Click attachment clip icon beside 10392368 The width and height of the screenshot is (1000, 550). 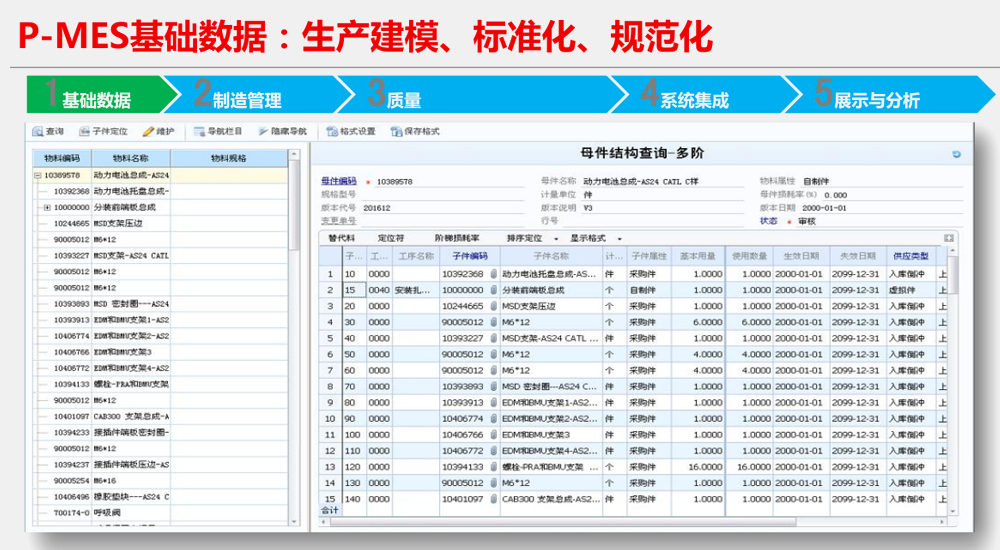point(493,274)
